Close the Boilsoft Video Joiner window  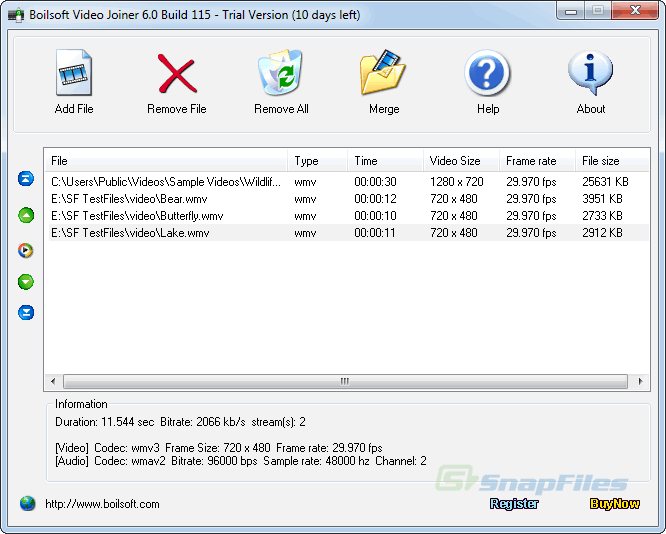(x=635, y=10)
